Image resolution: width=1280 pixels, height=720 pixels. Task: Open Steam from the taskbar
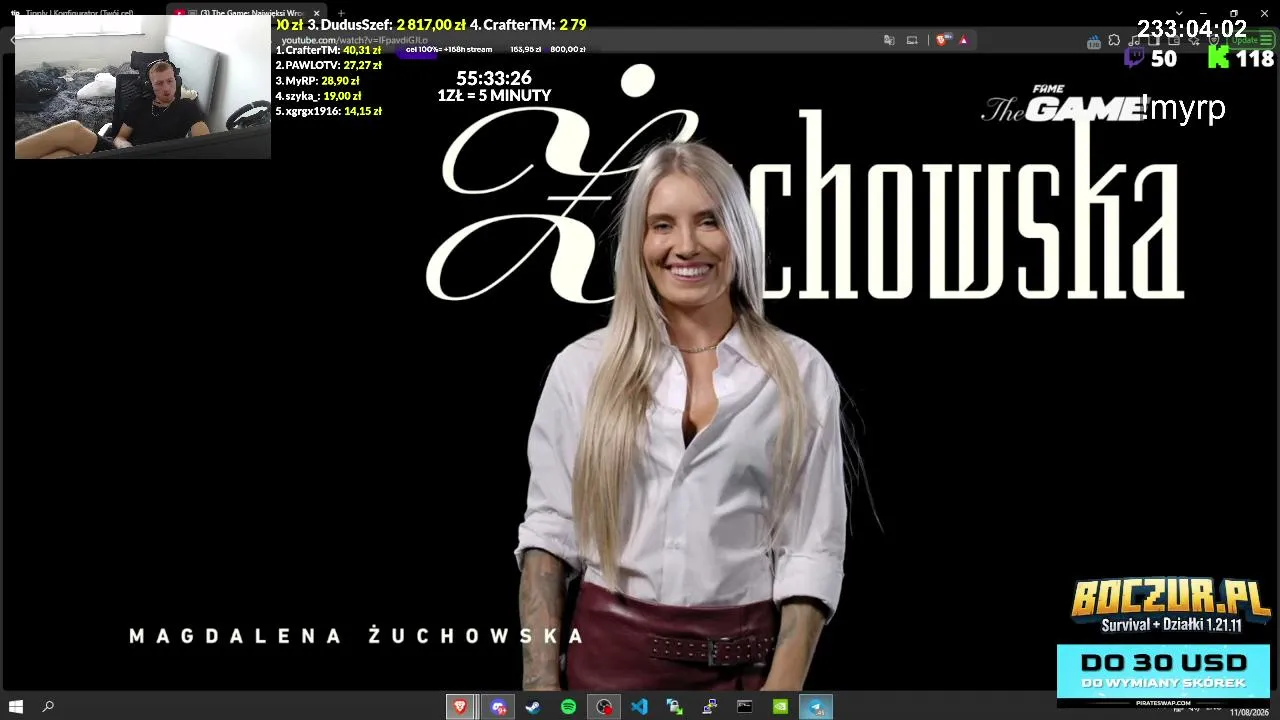pos(534,707)
